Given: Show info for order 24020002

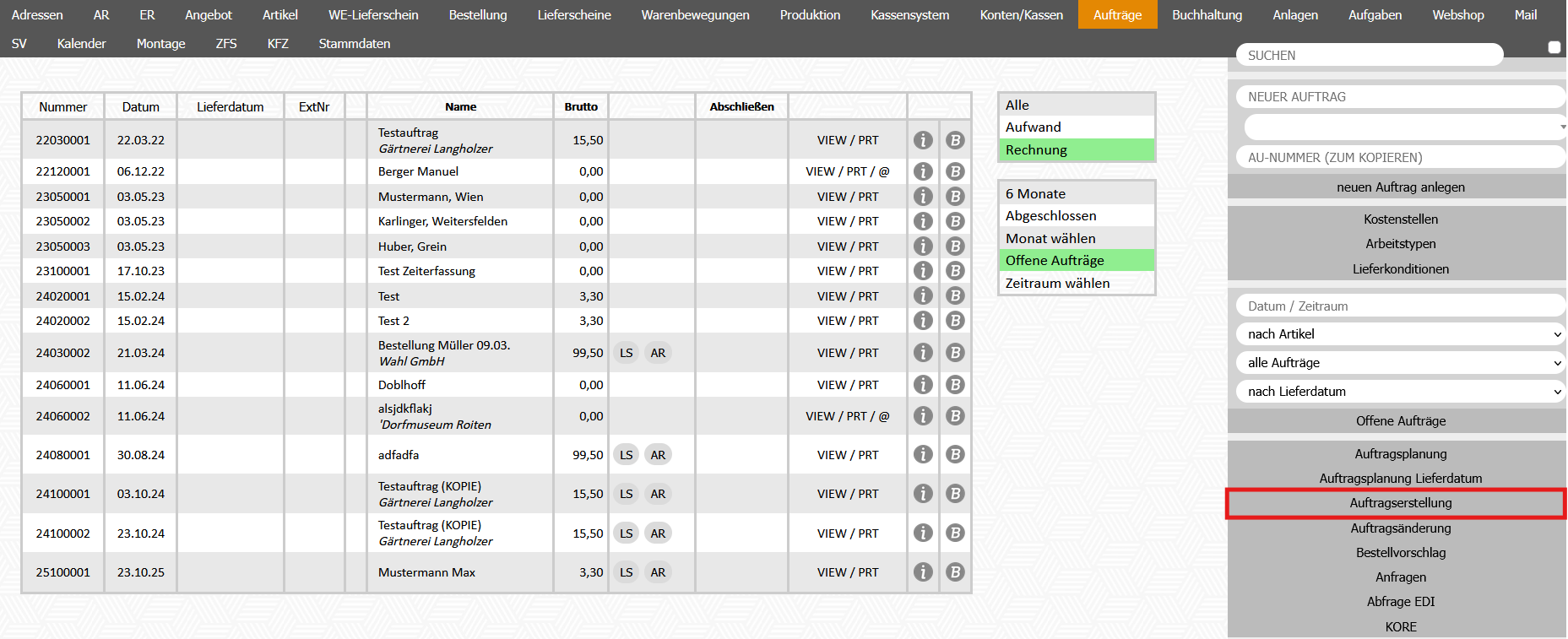Looking at the screenshot, I should tap(923, 321).
